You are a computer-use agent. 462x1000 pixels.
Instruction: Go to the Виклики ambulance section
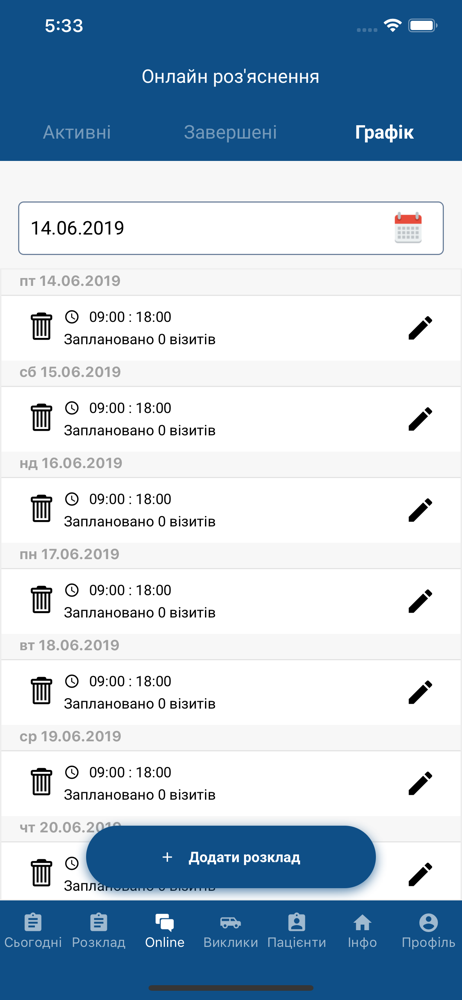230,931
